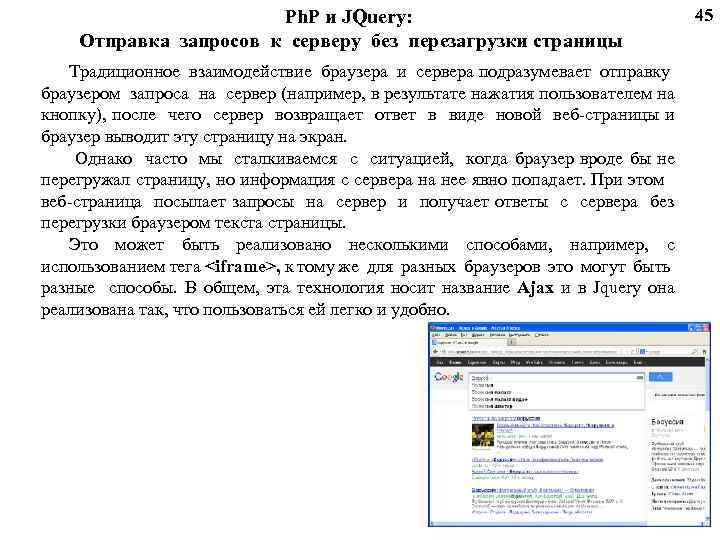This screenshot has height=540, width=720.
Task: Focus the Google search input field
Action: (557, 378)
